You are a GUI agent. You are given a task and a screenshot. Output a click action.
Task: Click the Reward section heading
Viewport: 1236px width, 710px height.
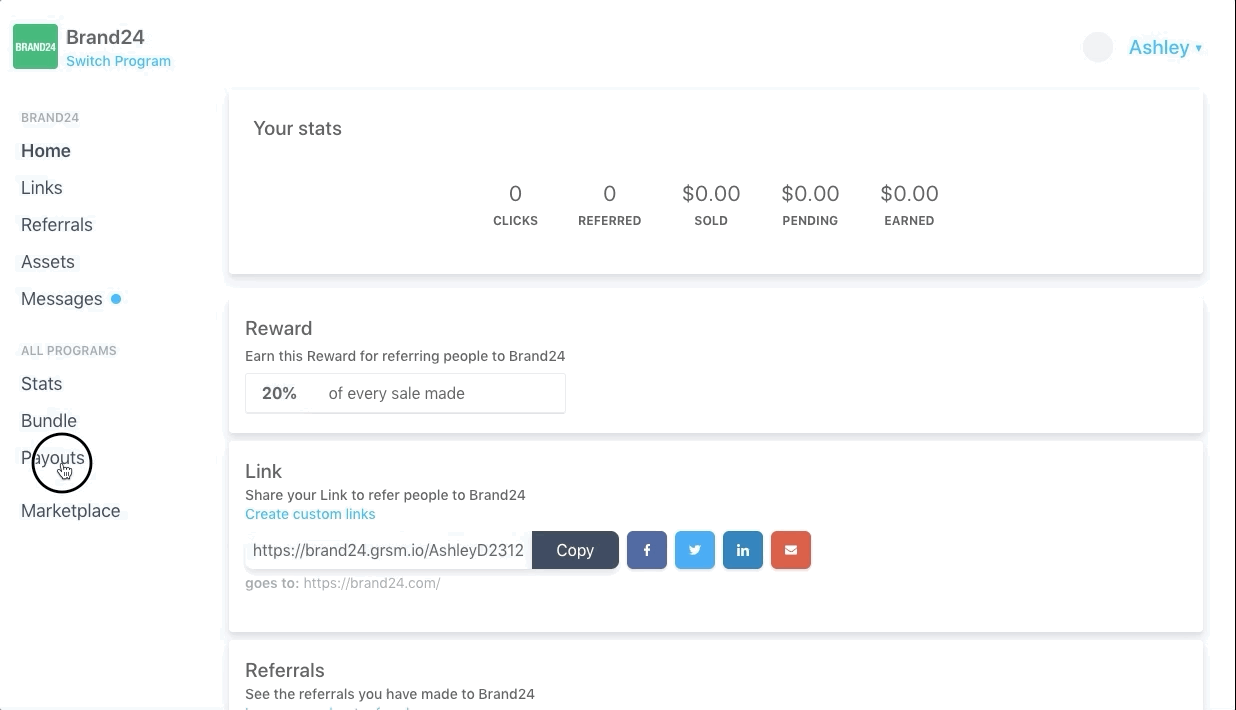tap(278, 329)
